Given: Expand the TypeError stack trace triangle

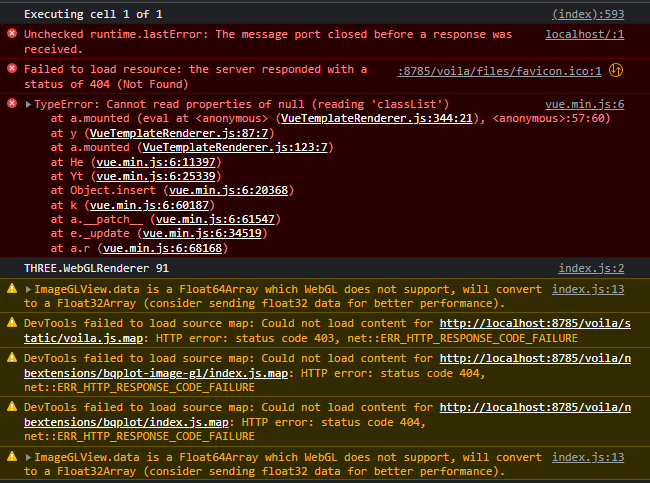Looking at the screenshot, I should (28, 104).
